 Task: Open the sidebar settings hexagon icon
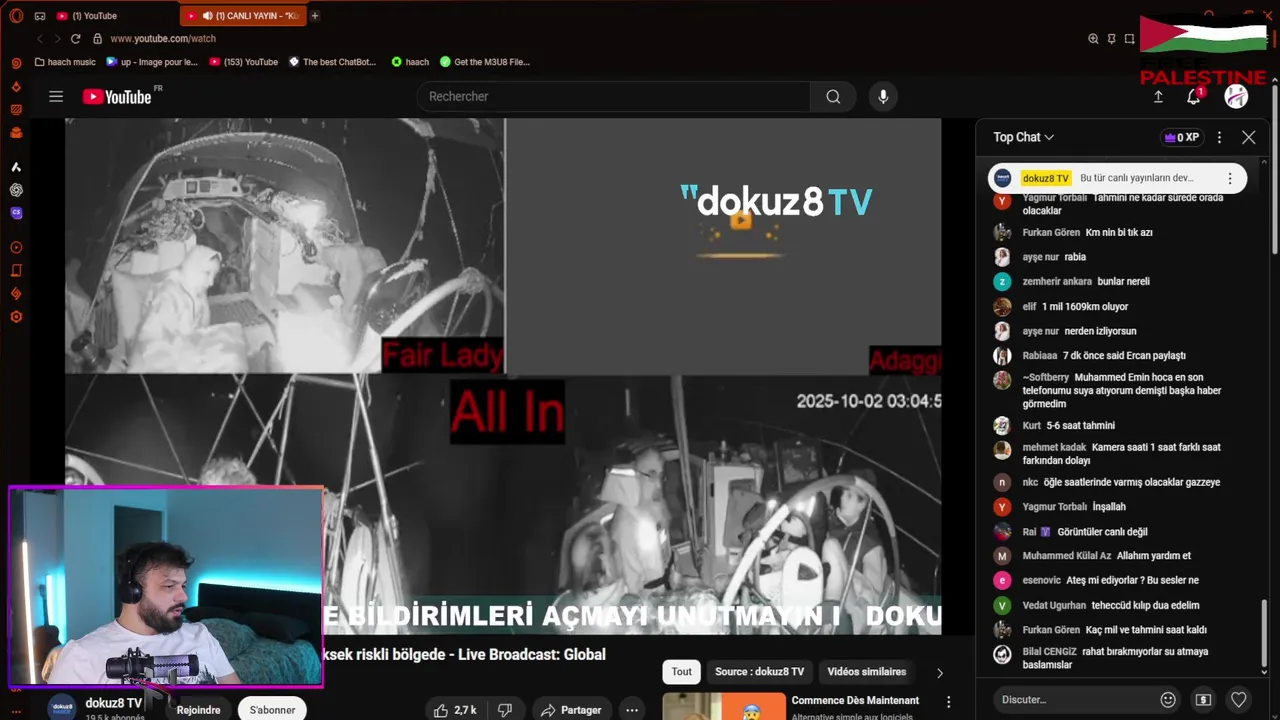tap(16, 317)
